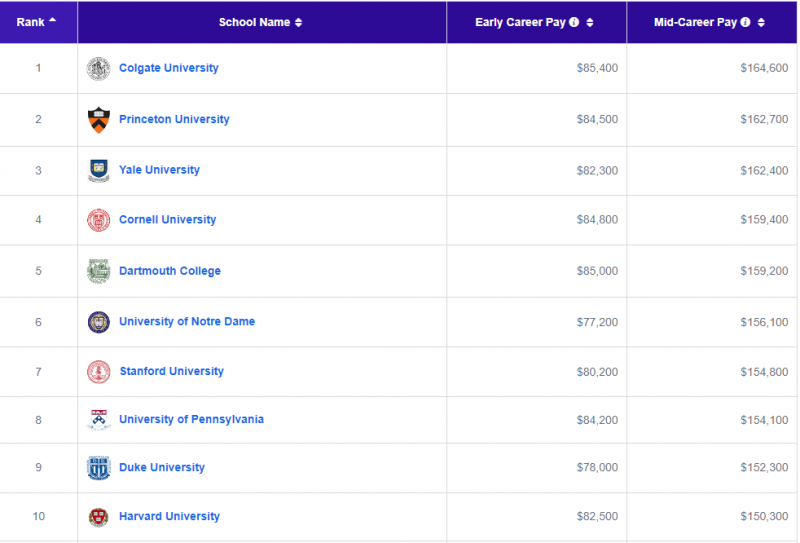Select the $77,200 early pay cell

pos(537,323)
